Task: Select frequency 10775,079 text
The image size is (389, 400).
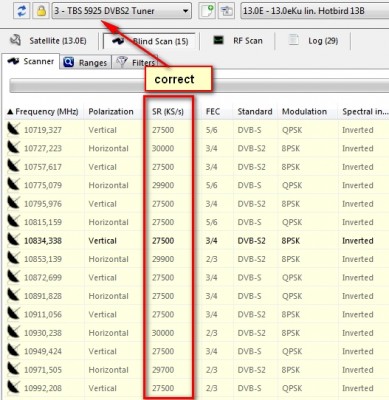Action: click(43, 185)
